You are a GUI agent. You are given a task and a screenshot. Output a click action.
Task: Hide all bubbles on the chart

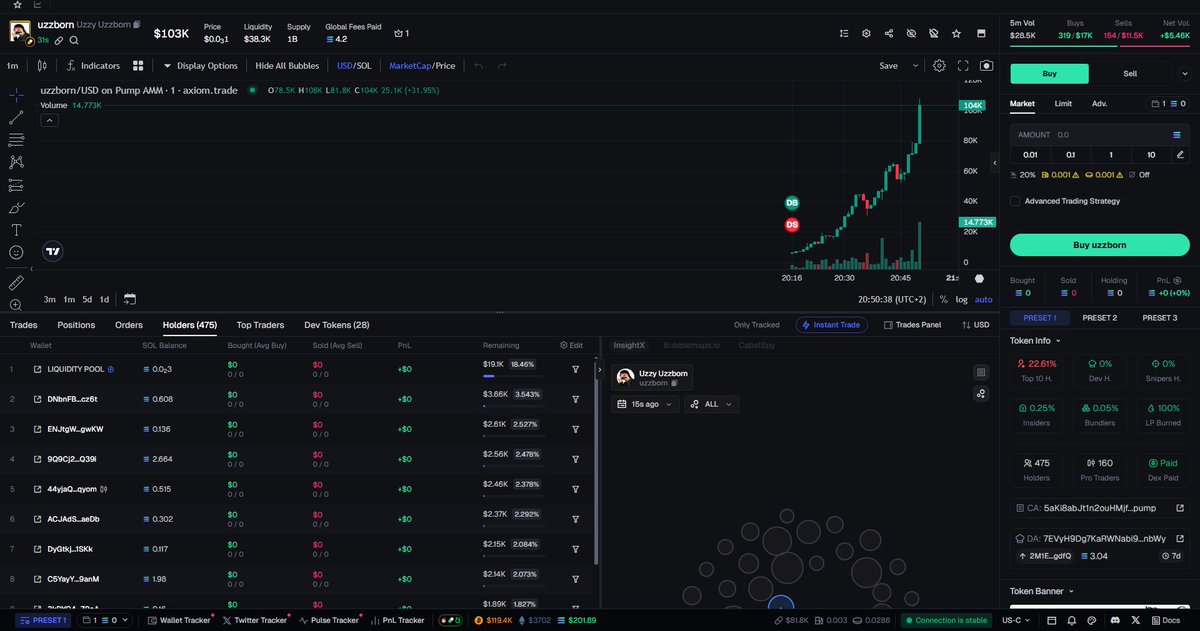[x=287, y=66]
